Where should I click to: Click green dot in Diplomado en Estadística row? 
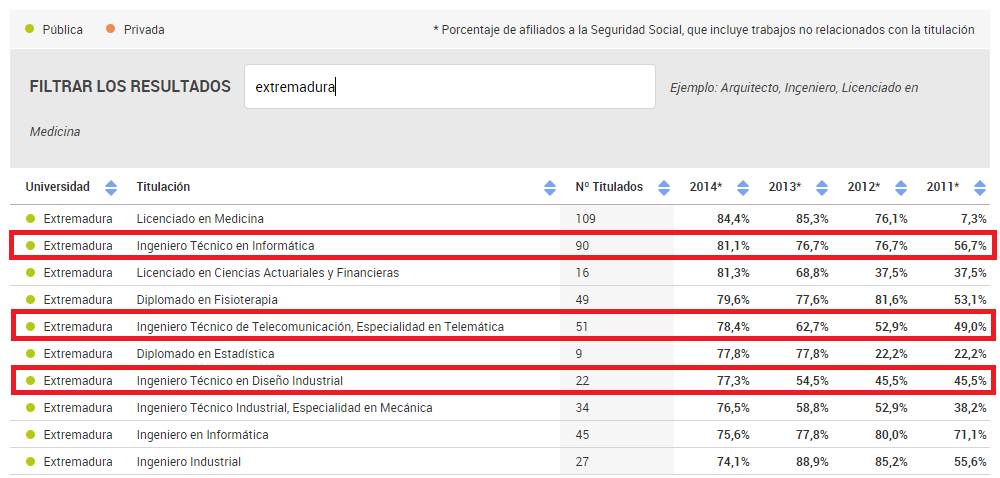pyautogui.click(x=29, y=353)
